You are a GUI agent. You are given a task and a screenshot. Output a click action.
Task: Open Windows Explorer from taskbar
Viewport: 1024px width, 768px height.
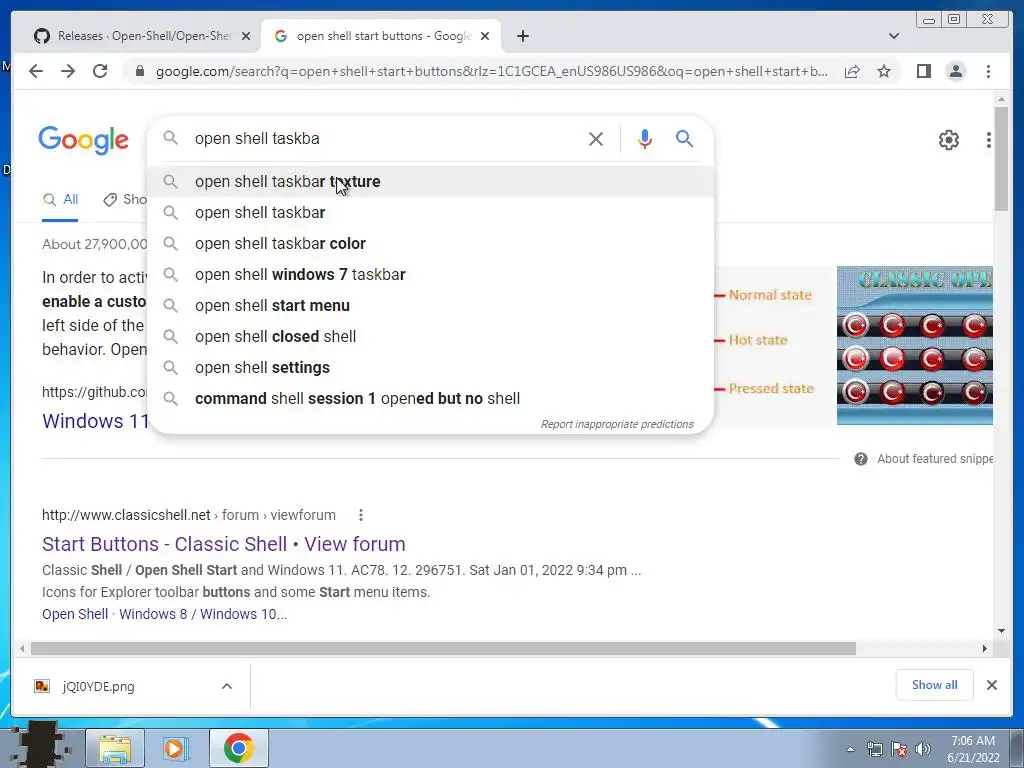coord(115,748)
